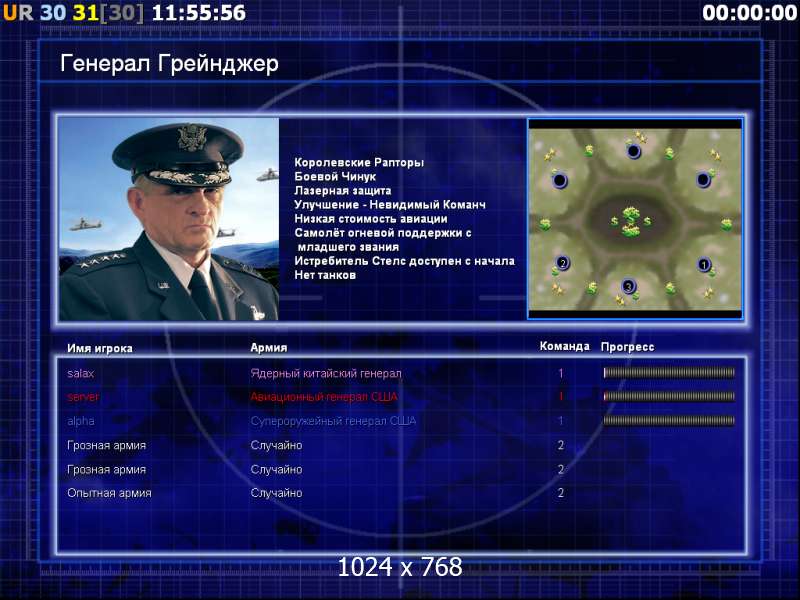Click the yellow "UR" indicator at top left
Viewport: 800px width, 600px height.
pyautogui.click(x=18, y=13)
